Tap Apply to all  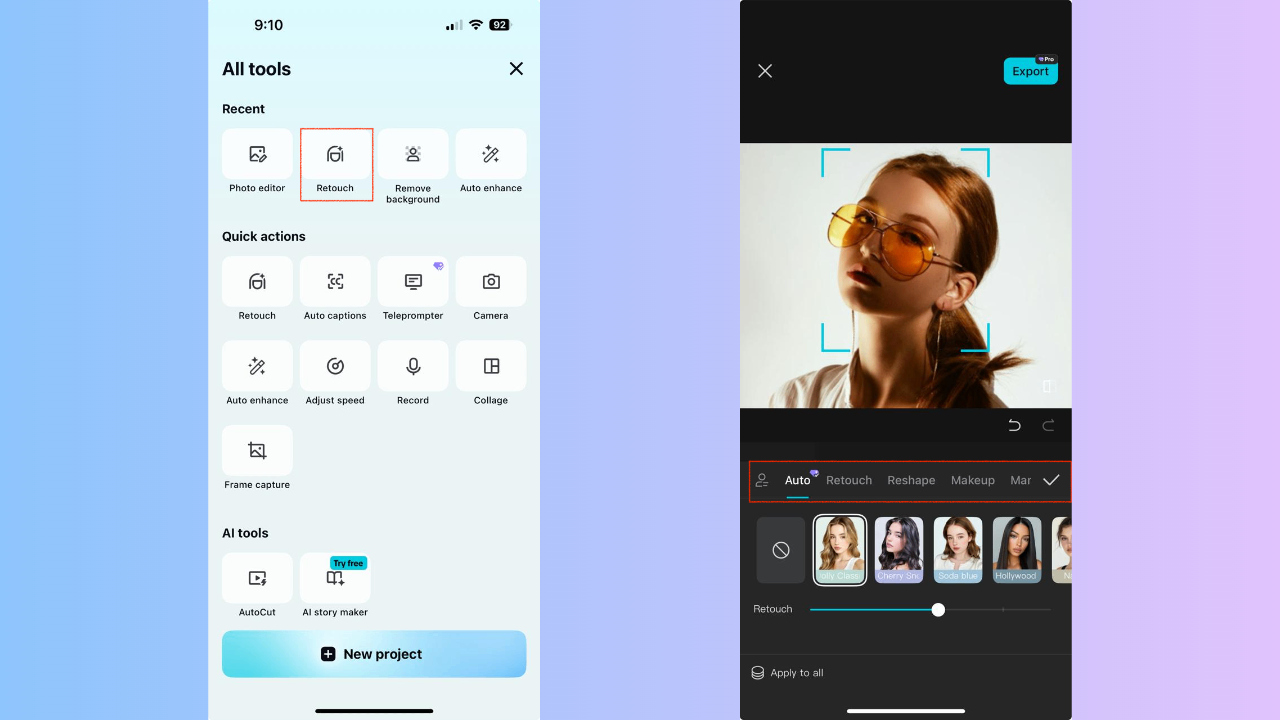click(788, 673)
